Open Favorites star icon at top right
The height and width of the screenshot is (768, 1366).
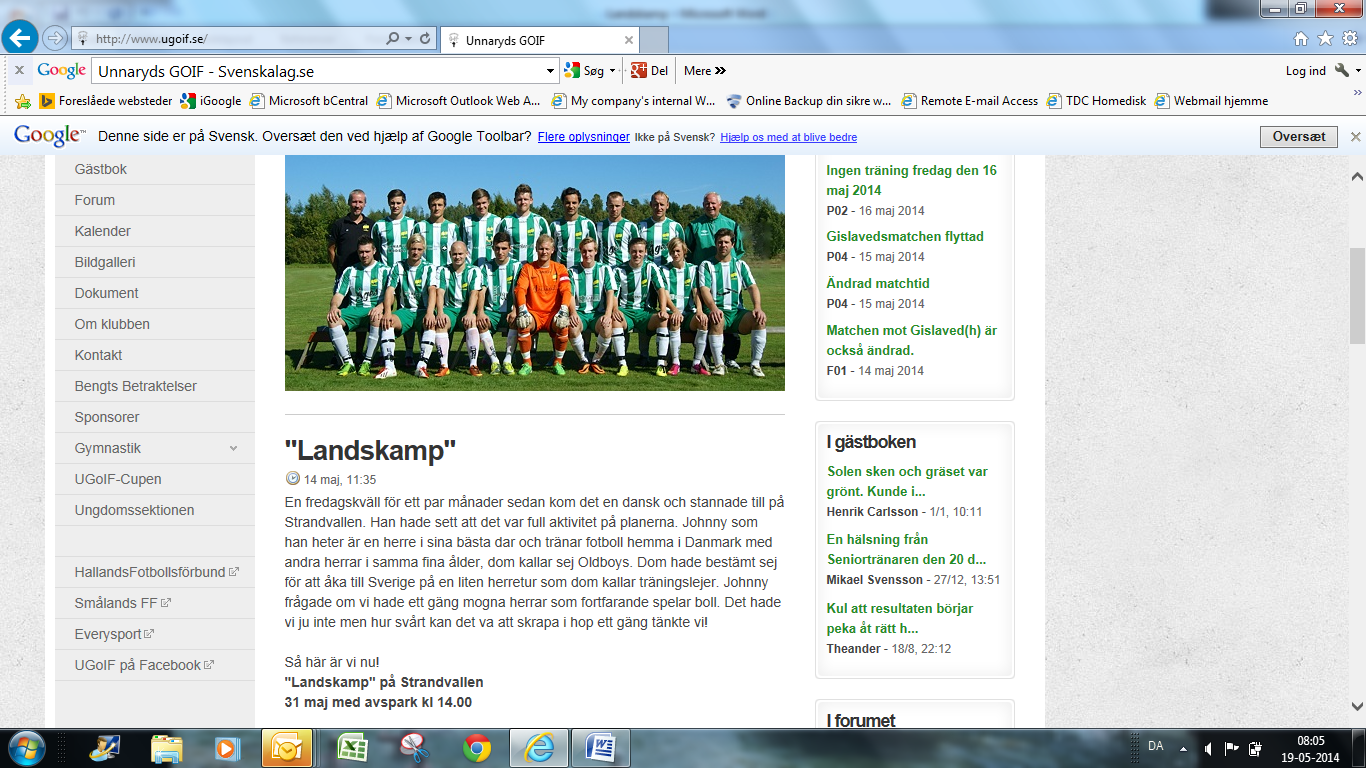(x=1325, y=39)
